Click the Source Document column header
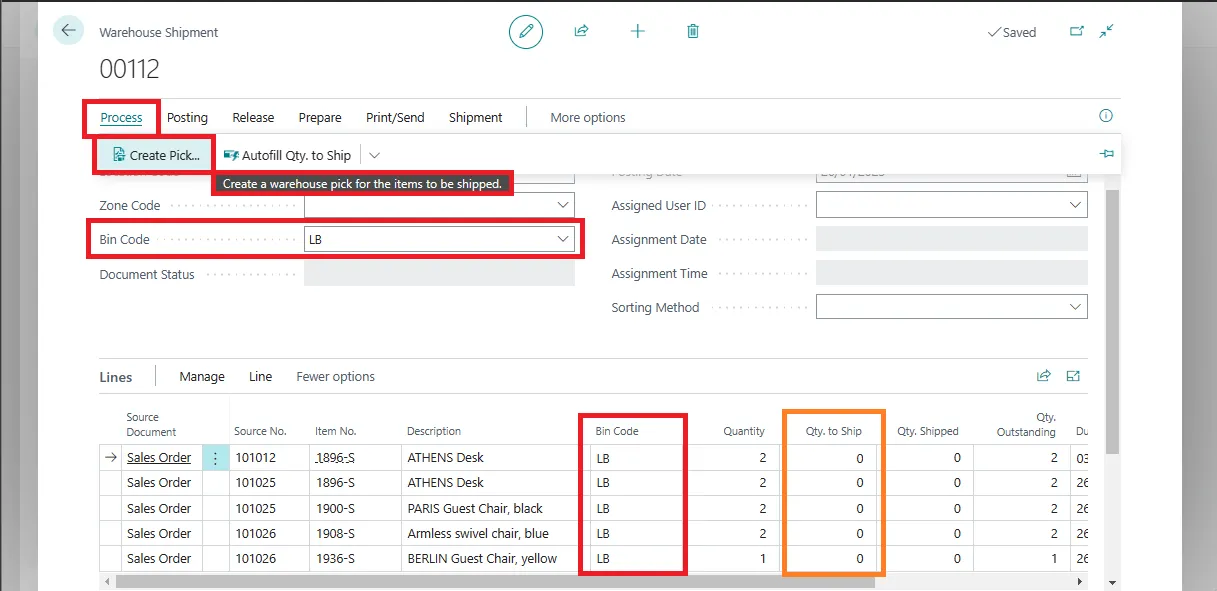Viewport: 1217px width, 591px height. point(151,425)
